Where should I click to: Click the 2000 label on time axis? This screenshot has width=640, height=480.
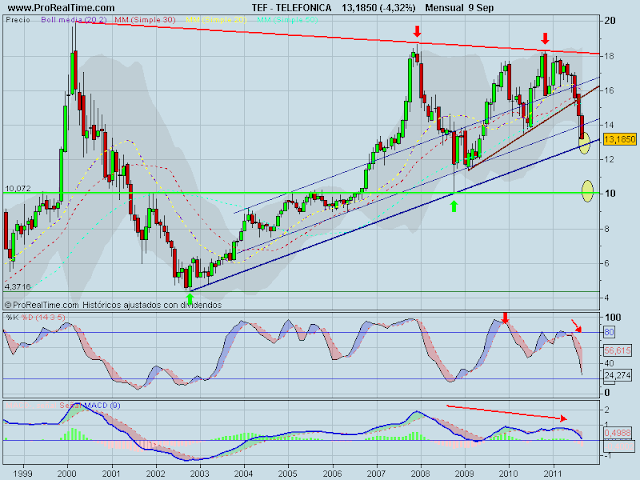[x=67, y=473]
